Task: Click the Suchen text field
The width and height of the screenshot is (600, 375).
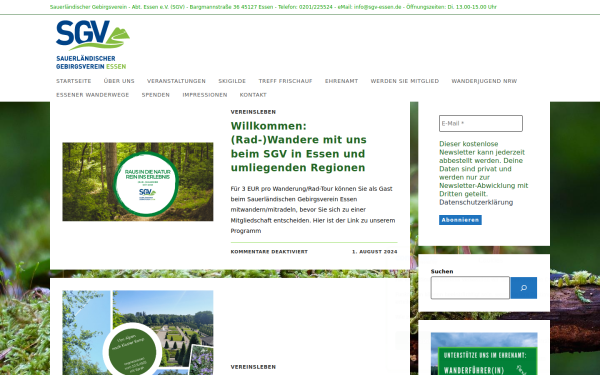Action: [470, 288]
